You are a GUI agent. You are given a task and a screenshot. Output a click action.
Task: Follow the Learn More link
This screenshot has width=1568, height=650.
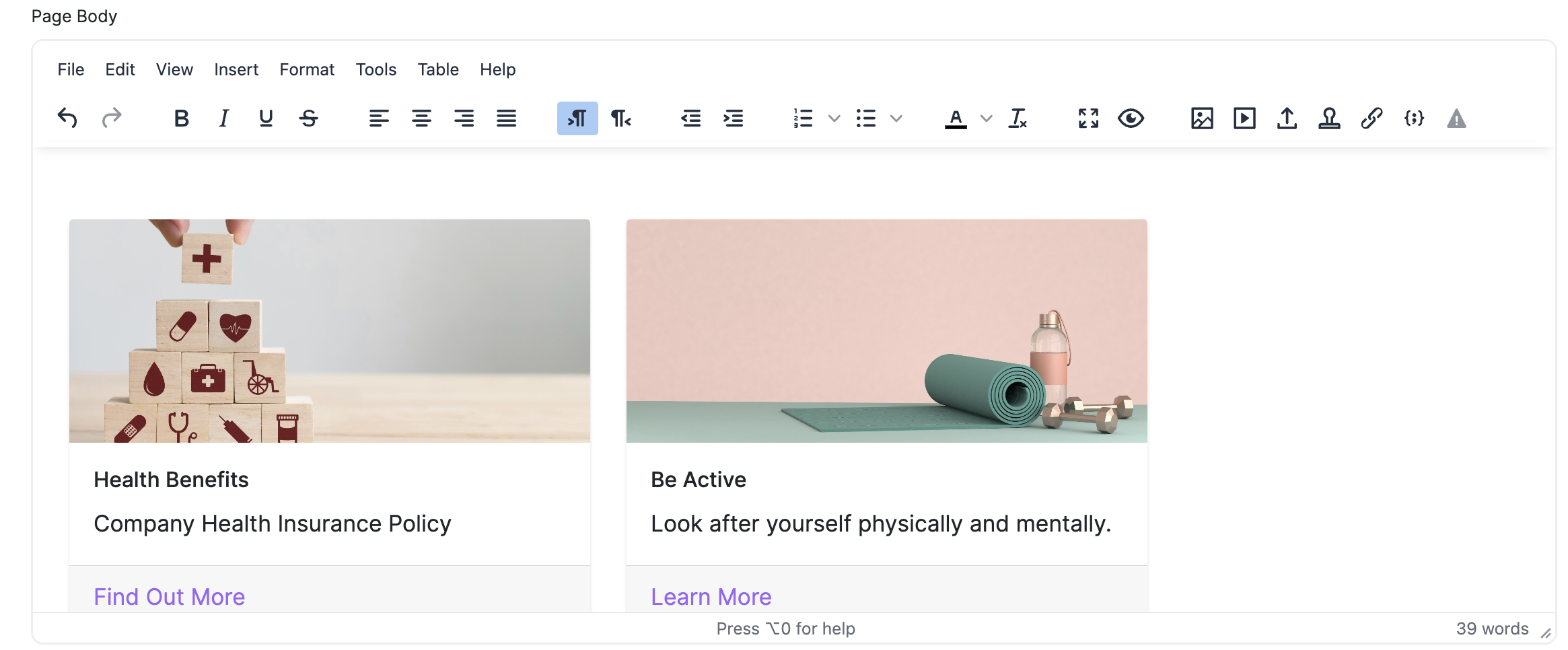711,597
